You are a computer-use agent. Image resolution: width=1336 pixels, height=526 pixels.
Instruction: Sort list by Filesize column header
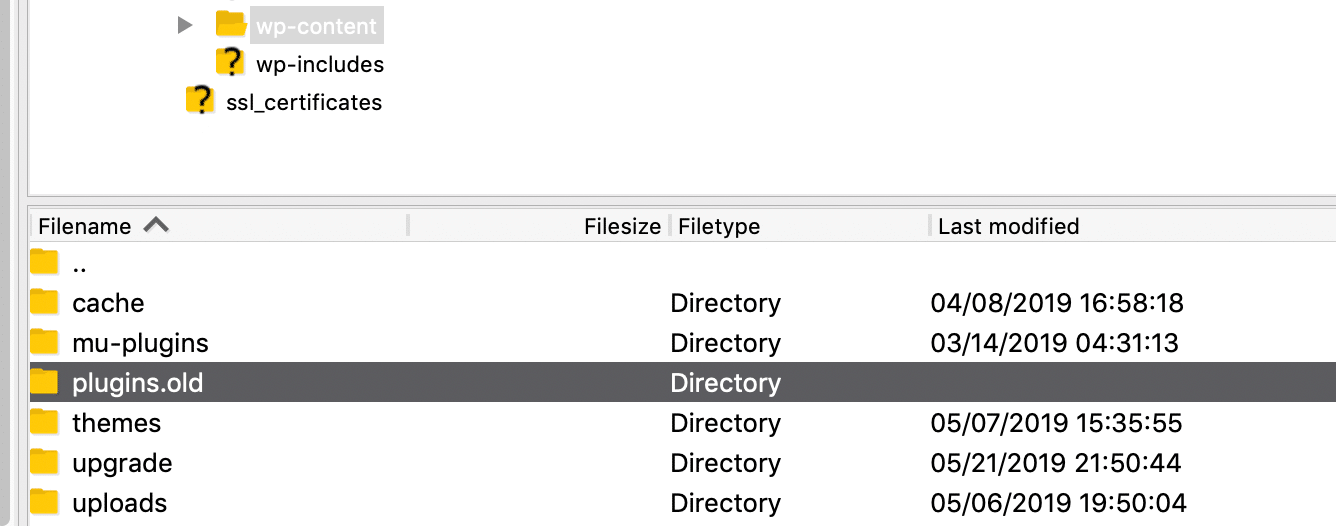pos(622,226)
